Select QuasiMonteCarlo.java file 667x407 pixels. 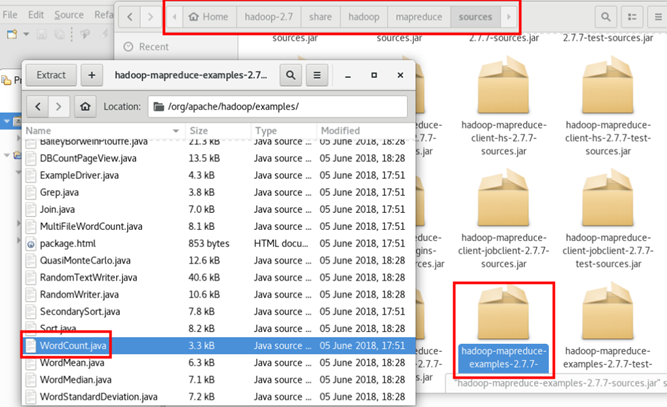219,260
